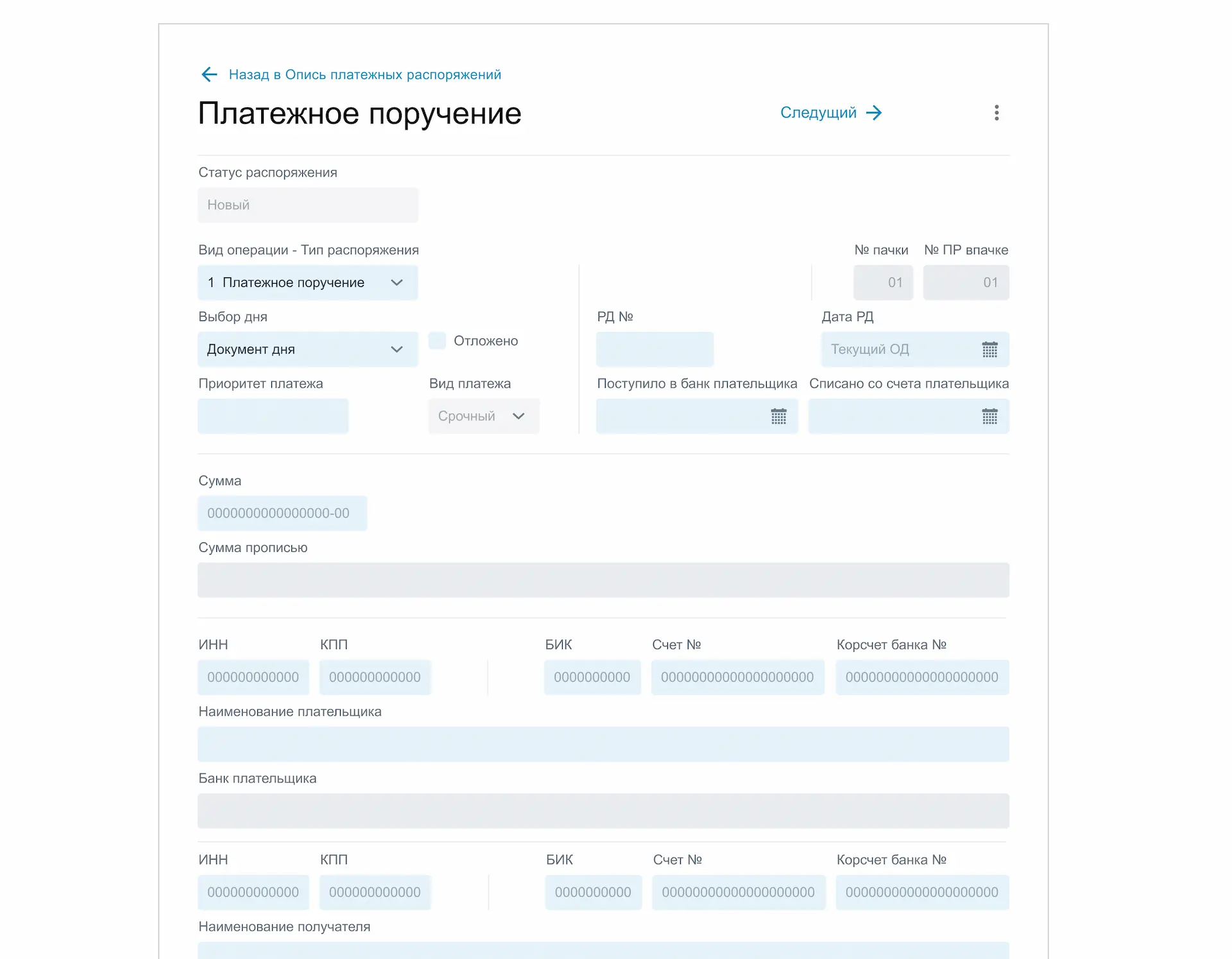Open the calendar for Поступило в банк плательщика
The image size is (1232, 959).
(x=779, y=416)
